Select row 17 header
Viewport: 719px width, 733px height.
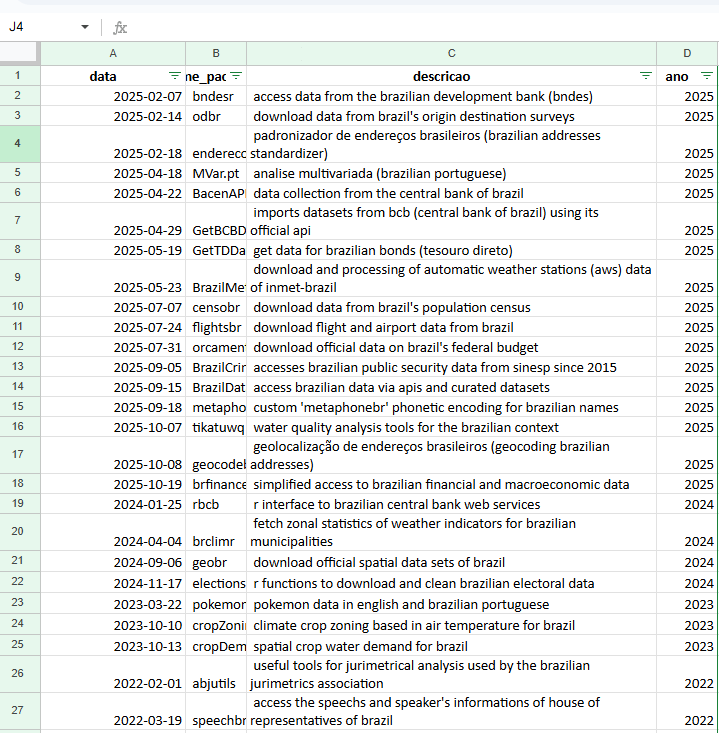pyautogui.click(x=18, y=454)
